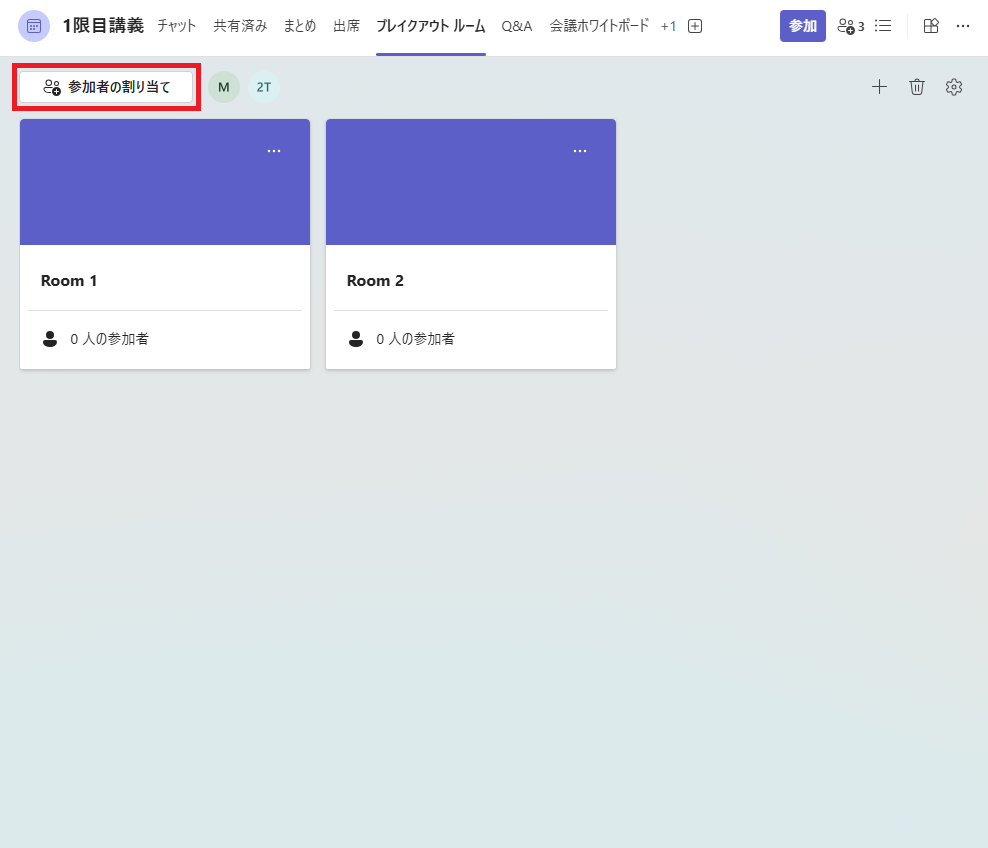Open the 会議ホワイトボード tab
The height and width of the screenshot is (848, 988).
(x=599, y=26)
